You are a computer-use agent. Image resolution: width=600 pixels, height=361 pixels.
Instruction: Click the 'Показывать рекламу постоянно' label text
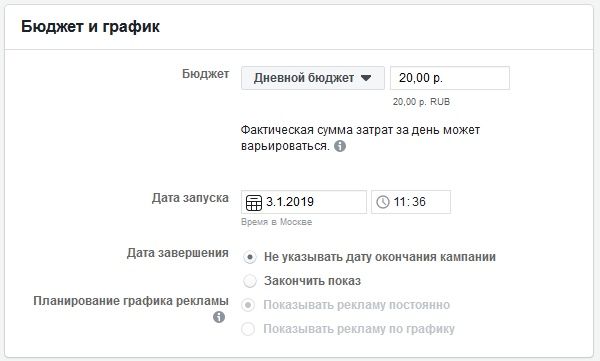point(356,305)
